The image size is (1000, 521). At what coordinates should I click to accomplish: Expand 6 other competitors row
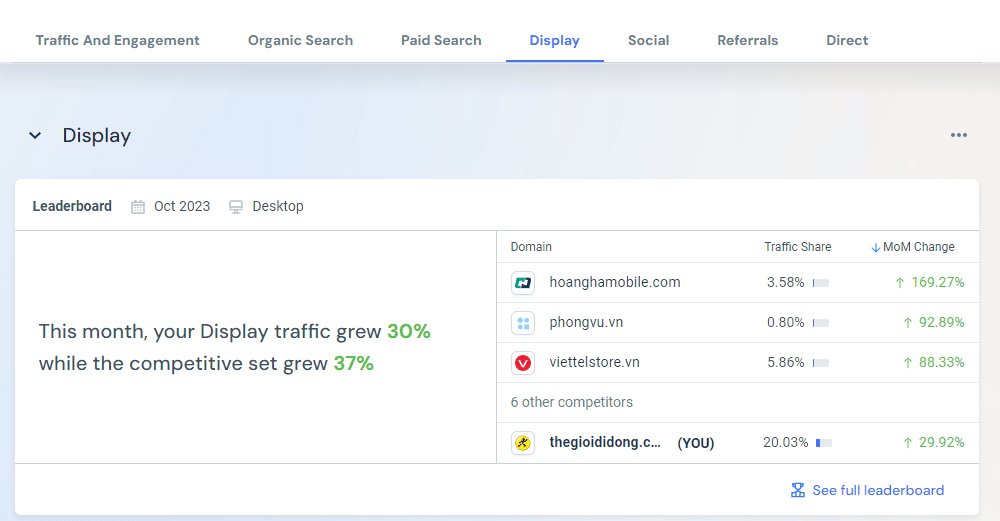pos(738,402)
